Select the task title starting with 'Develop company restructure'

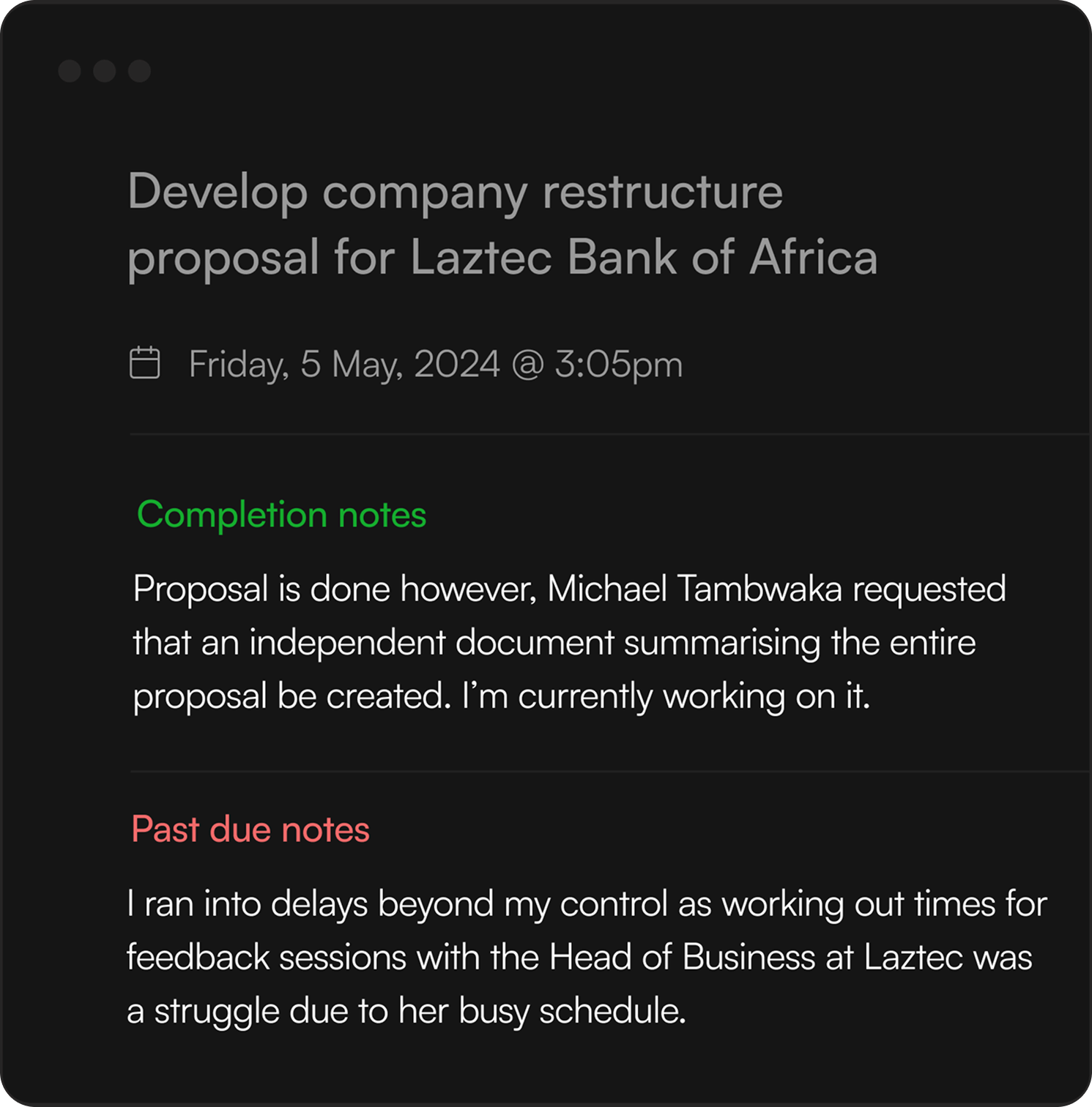[x=455, y=193]
